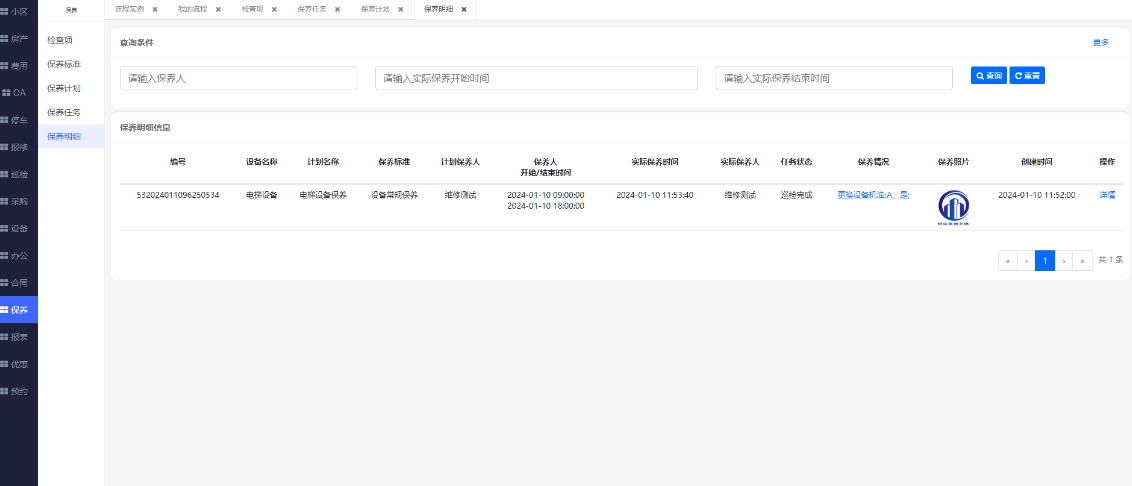Open the 报表 sidebar module
The width and height of the screenshot is (1132, 486).
(18, 337)
